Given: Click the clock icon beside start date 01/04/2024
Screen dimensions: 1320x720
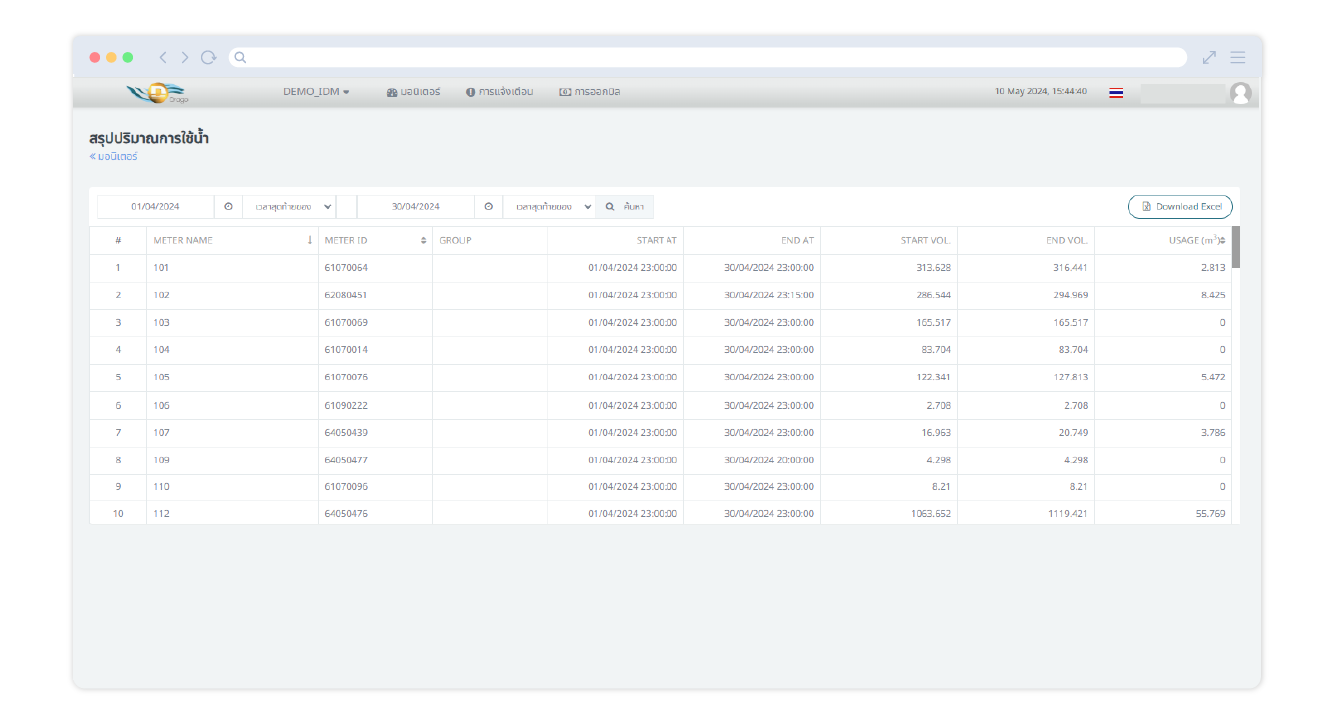Looking at the screenshot, I should pos(228,207).
